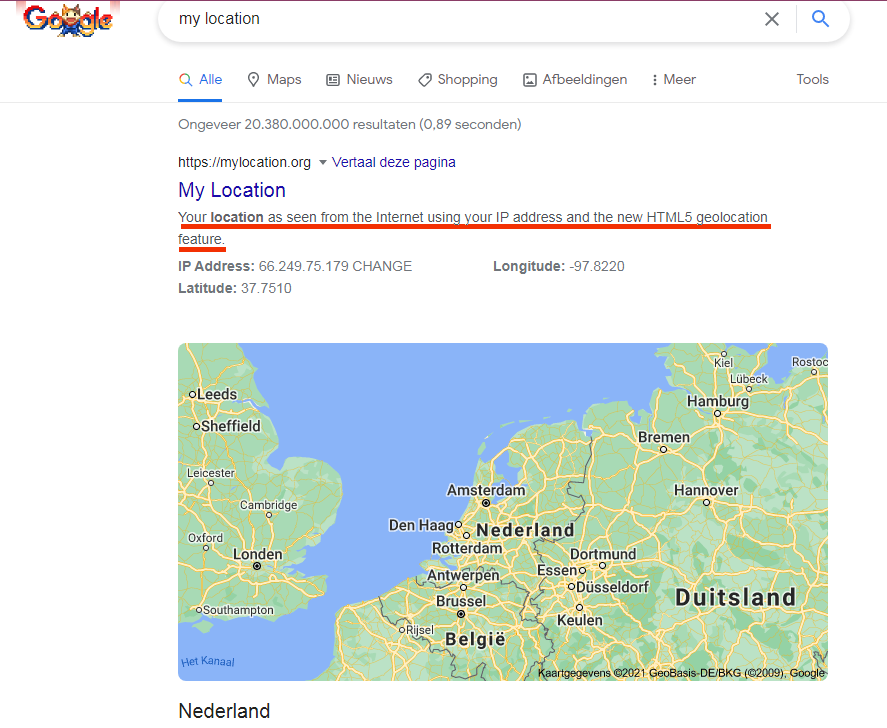The width and height of the screenshot is (887, 728).
Task: Switch to the Nieuws tab
Action: pyautogui.click(x=359, y=80)
